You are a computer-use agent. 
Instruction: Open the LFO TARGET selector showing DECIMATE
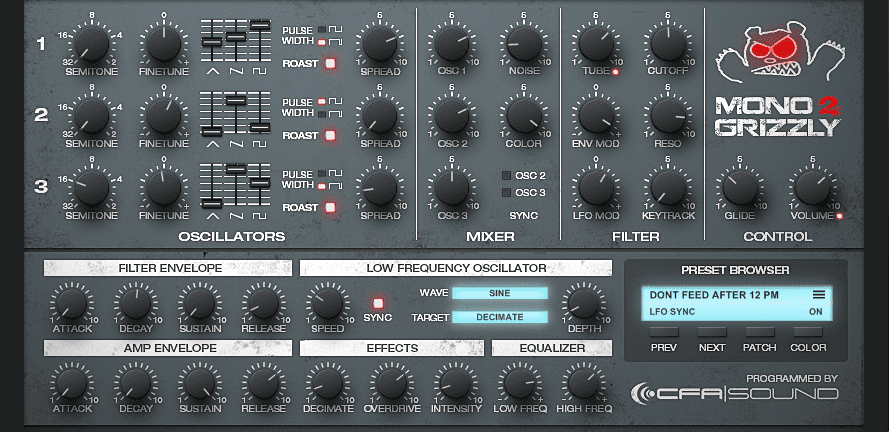tap(499, 317)
